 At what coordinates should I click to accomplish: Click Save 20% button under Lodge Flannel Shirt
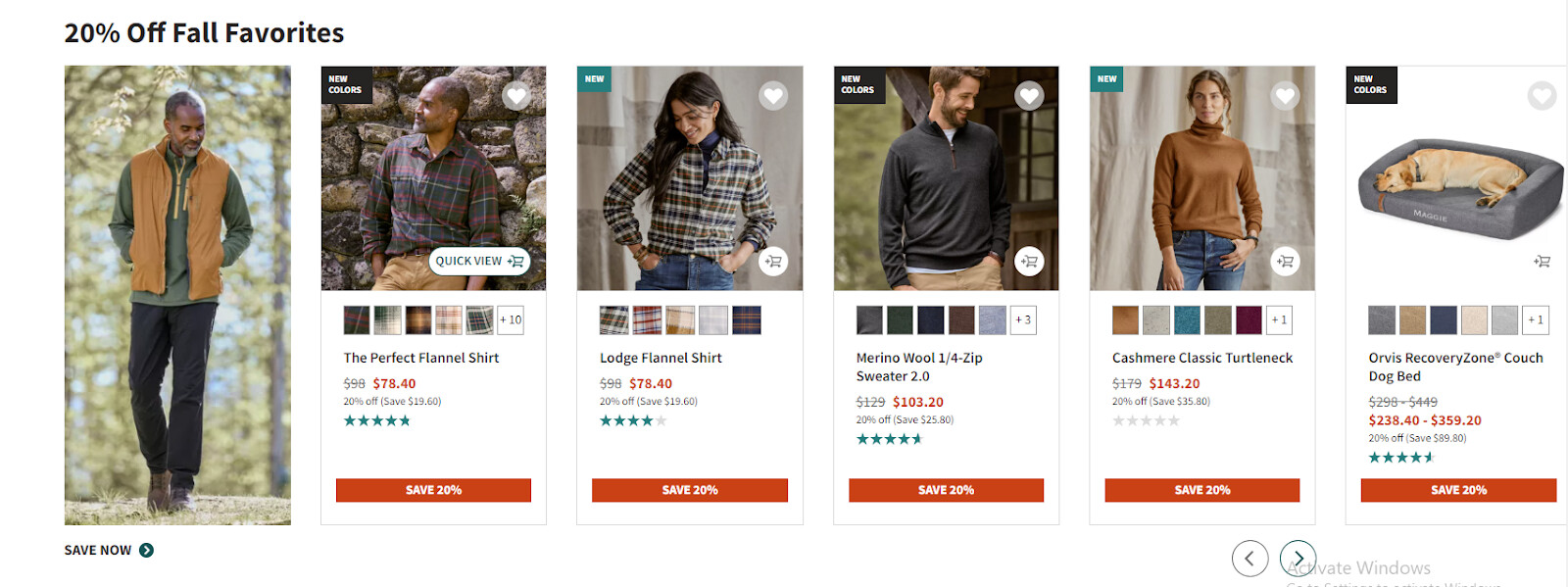[689, 490]
